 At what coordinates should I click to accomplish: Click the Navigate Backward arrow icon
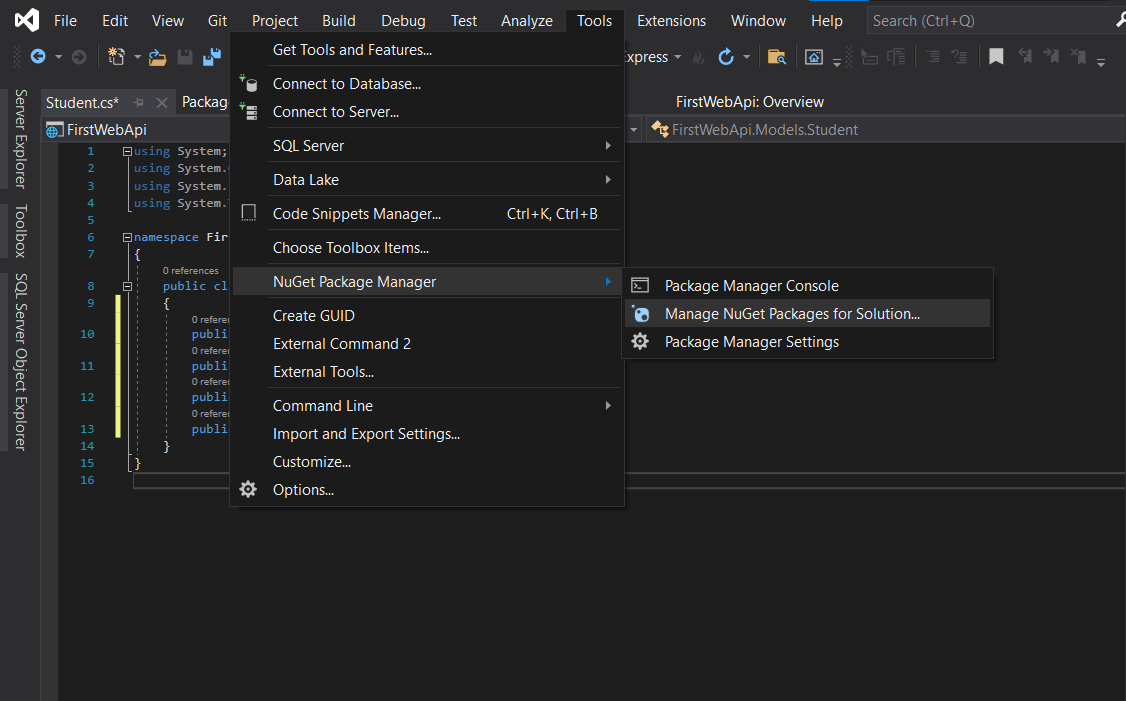38,57
